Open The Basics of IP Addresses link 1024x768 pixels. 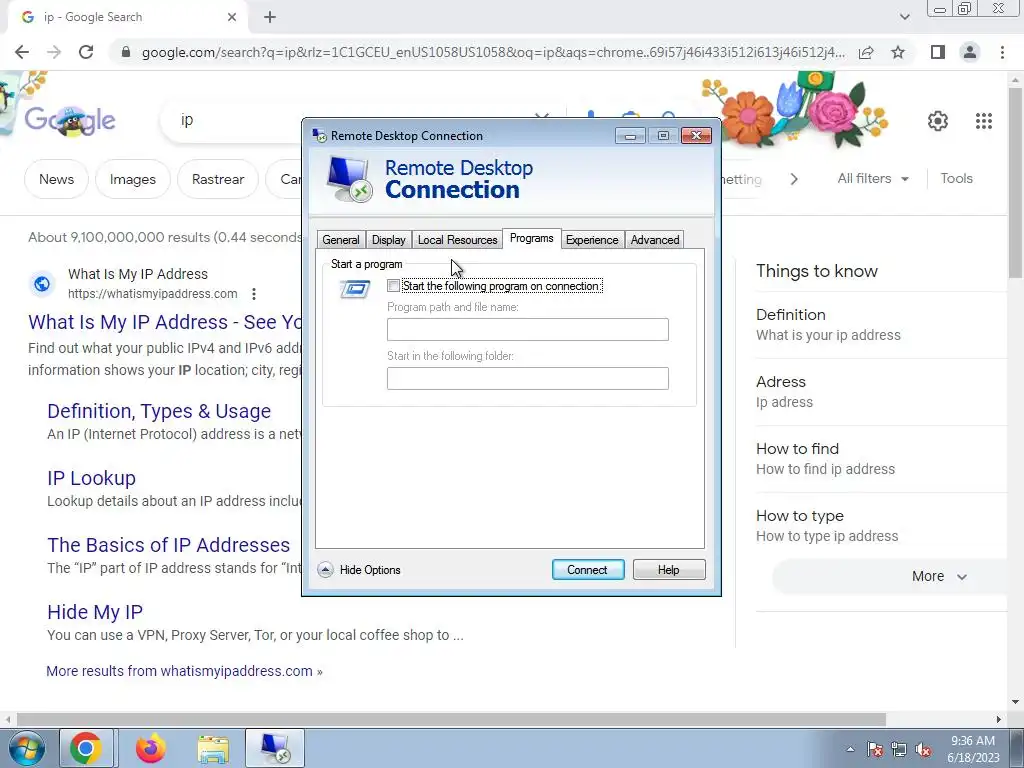point(168,545)
